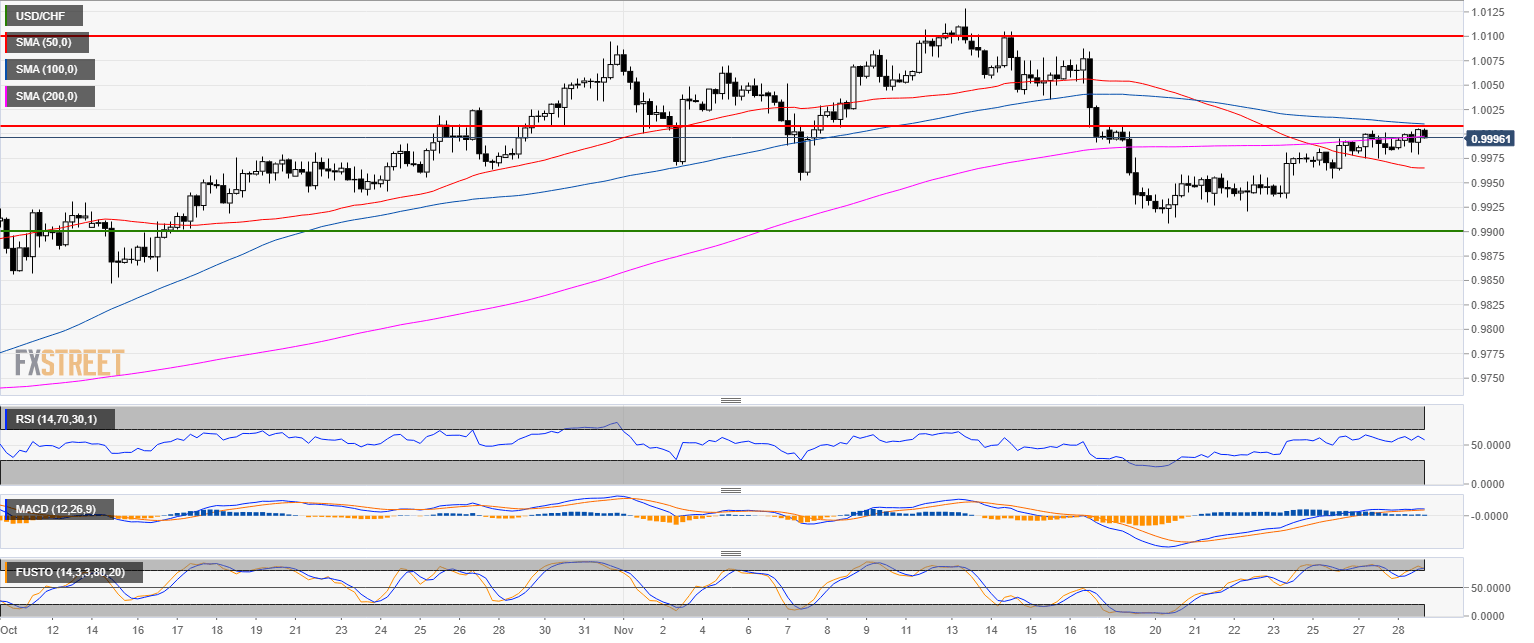The image size is (1534, 643).
Task: Click the resize handle above the MACD panel
Action: (731, 490)
